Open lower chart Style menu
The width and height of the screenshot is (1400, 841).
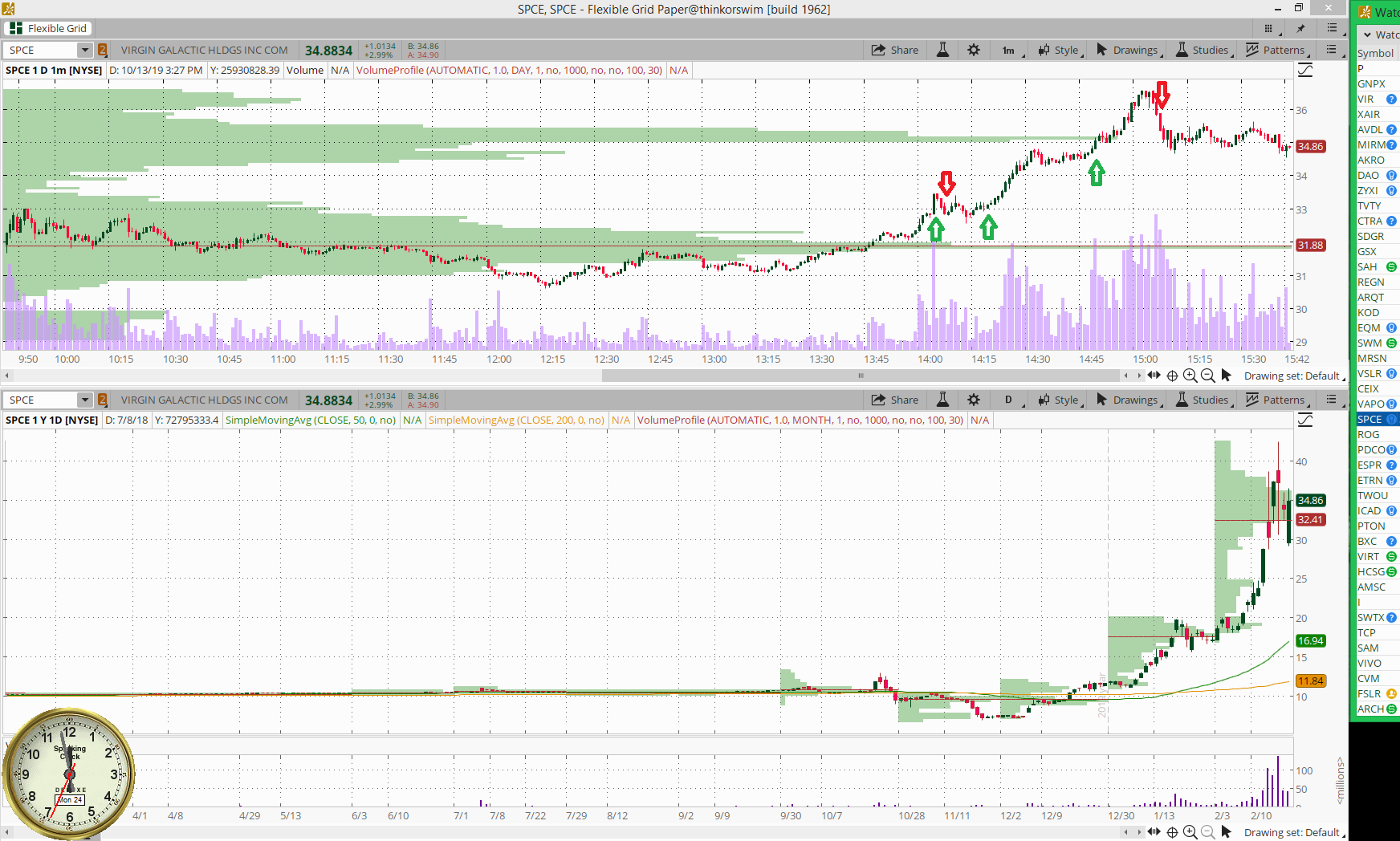(x=1059, y=400)
